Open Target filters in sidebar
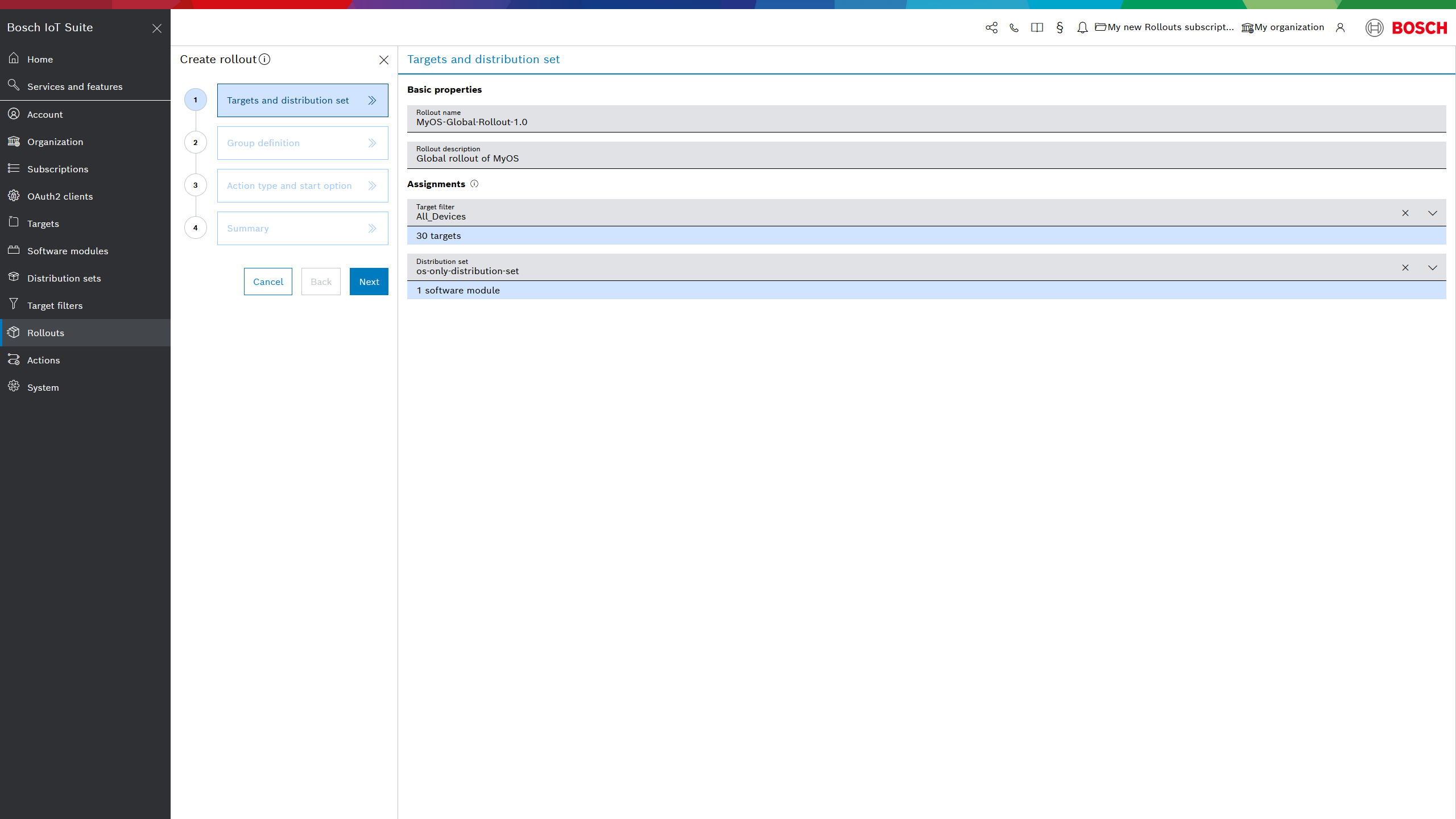The width and height of the screenshot is (1456, 819). pos(55,305)
